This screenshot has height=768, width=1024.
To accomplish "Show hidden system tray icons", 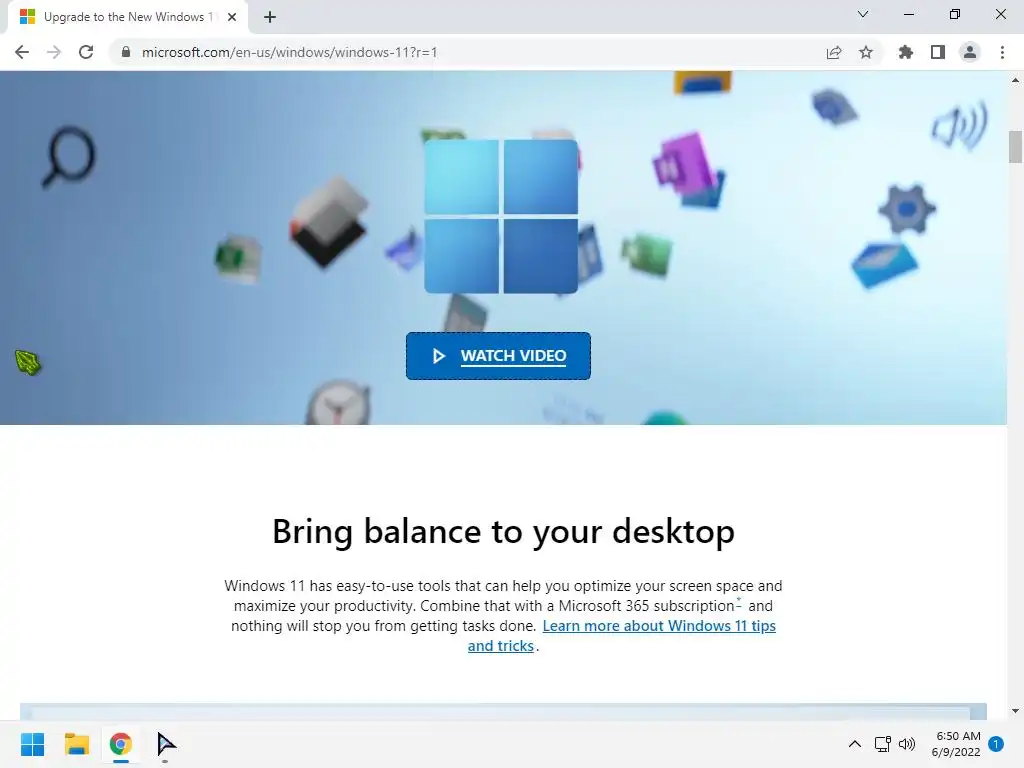I will [x=854, y=744].
